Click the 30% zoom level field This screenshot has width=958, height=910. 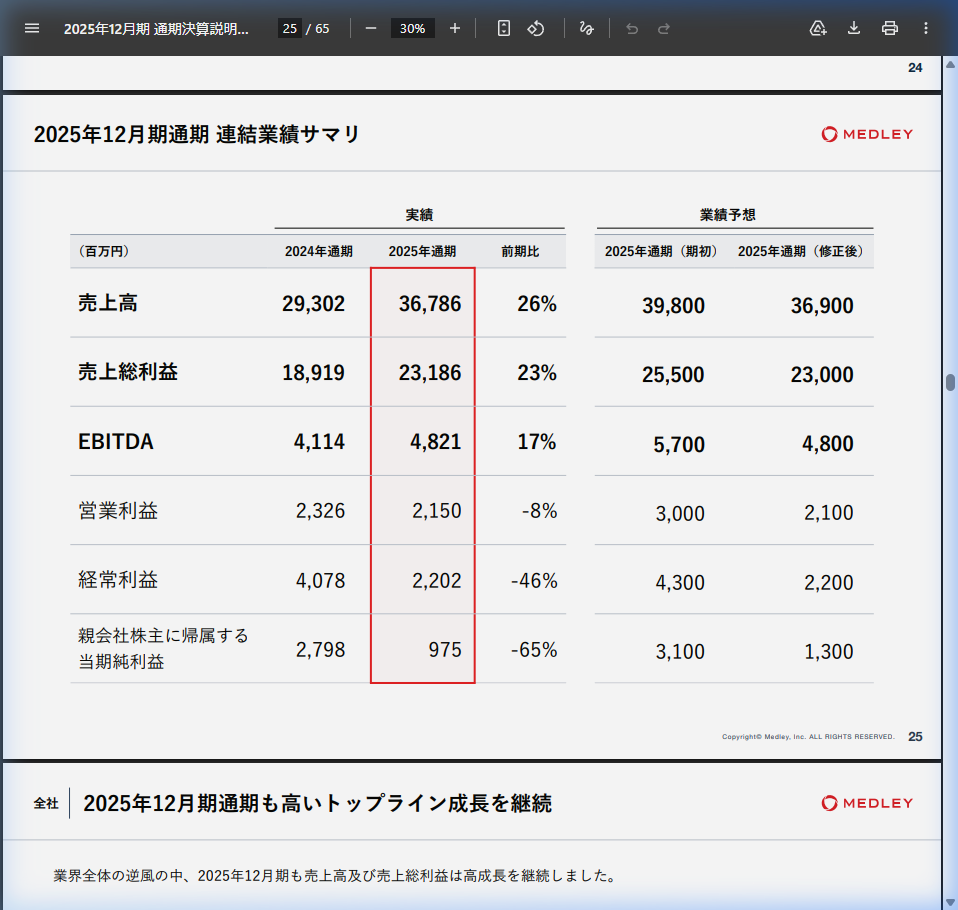point(412,28)
